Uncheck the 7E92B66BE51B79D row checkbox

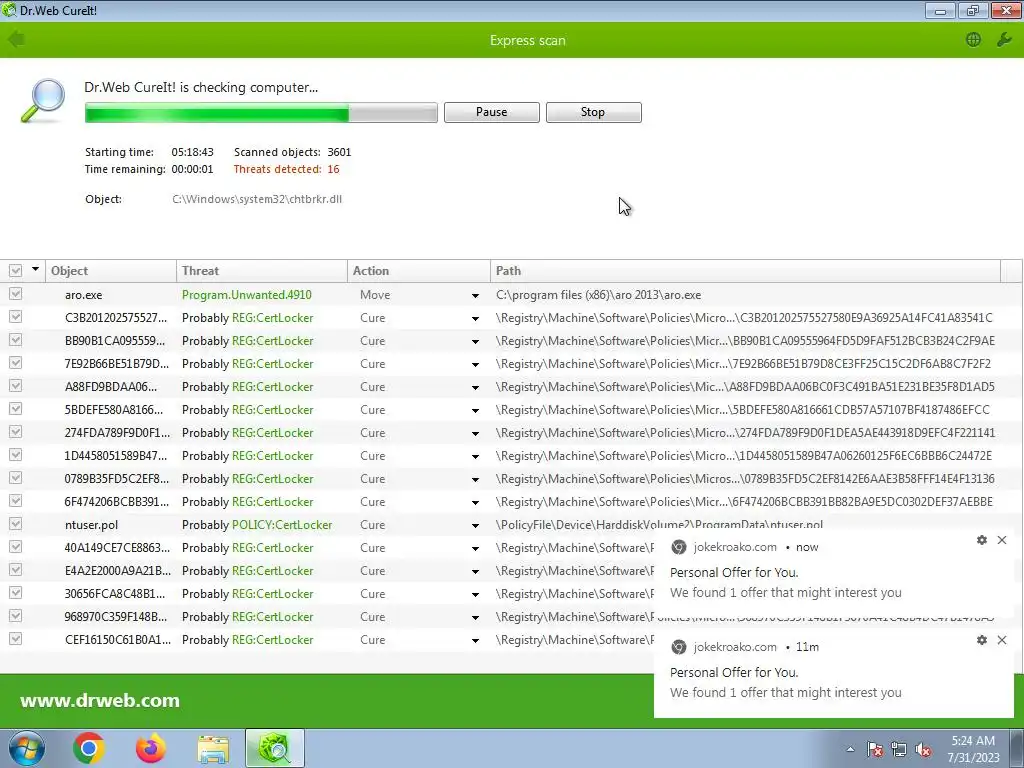tap(16, 362)
